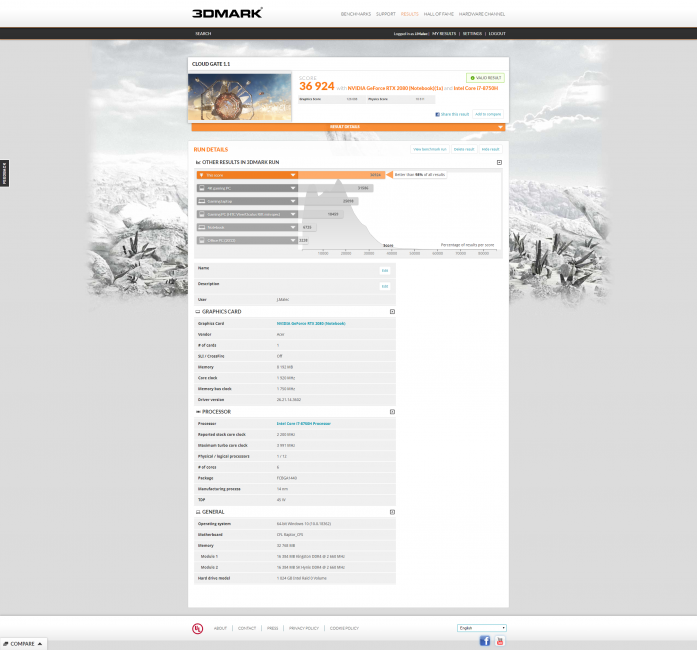Screen dimensions: 697x650
Task: Open the This score dropdown
Action: [293, 175]
